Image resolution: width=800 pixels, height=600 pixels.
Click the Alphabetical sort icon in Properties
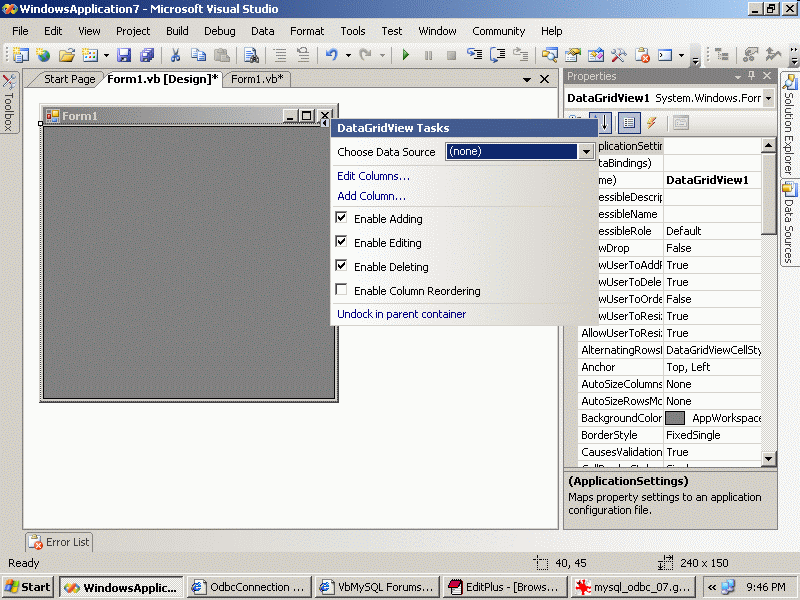601,123
